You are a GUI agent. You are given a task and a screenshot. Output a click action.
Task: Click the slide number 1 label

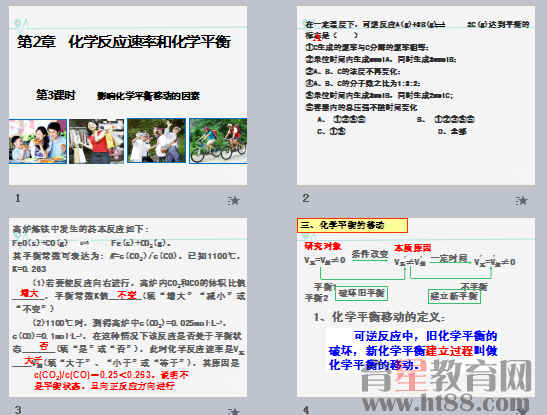click(x=17, y=198)
